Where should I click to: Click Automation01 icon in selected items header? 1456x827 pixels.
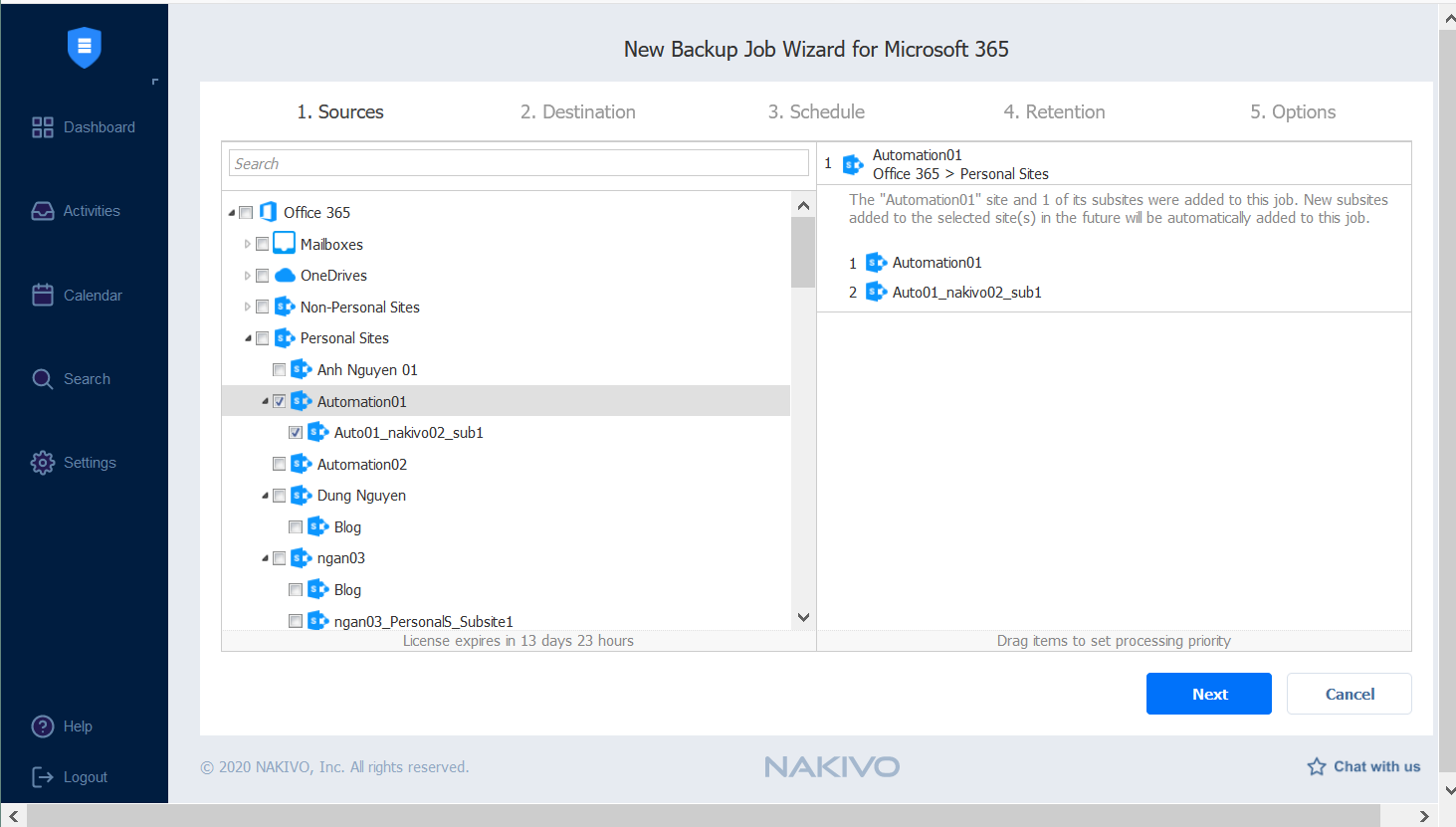click(853, 164)
